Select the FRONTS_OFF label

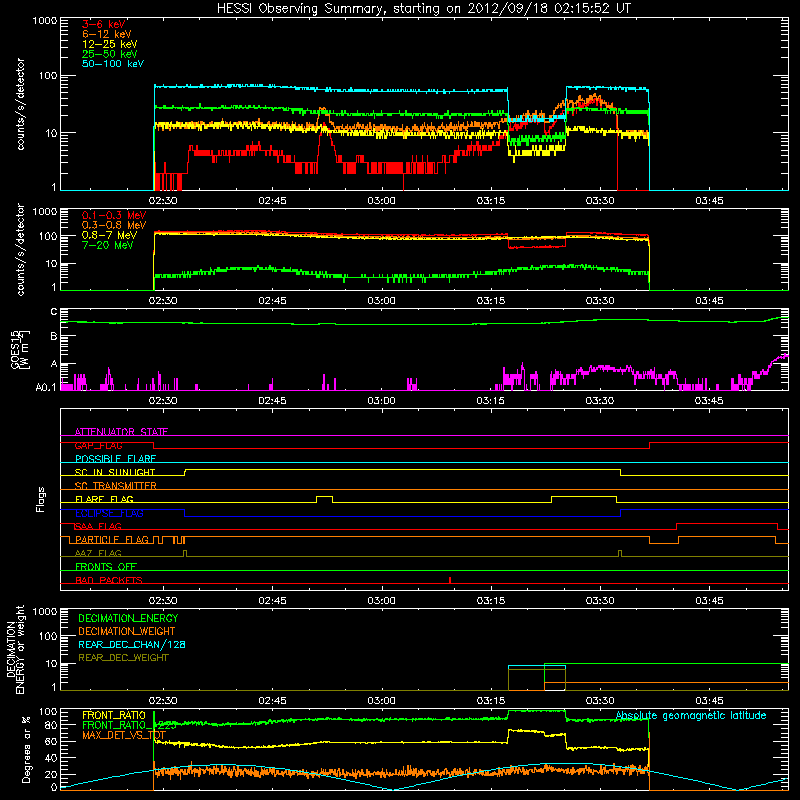(106, 566)
